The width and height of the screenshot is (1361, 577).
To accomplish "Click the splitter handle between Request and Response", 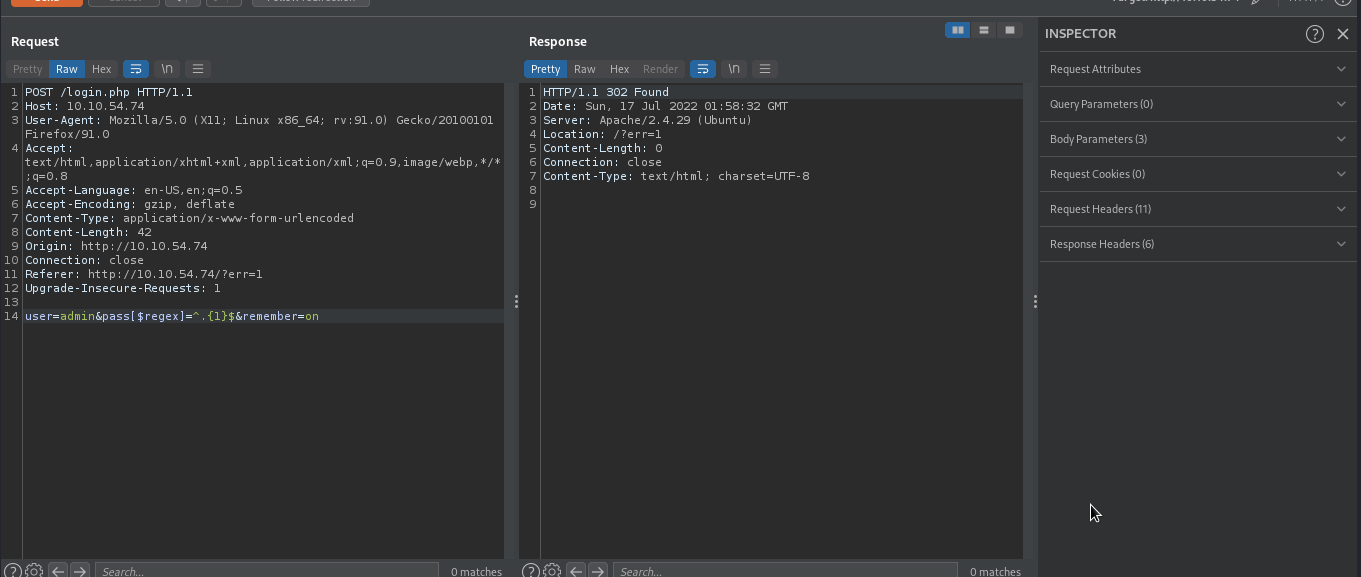I will coord(516,302).
